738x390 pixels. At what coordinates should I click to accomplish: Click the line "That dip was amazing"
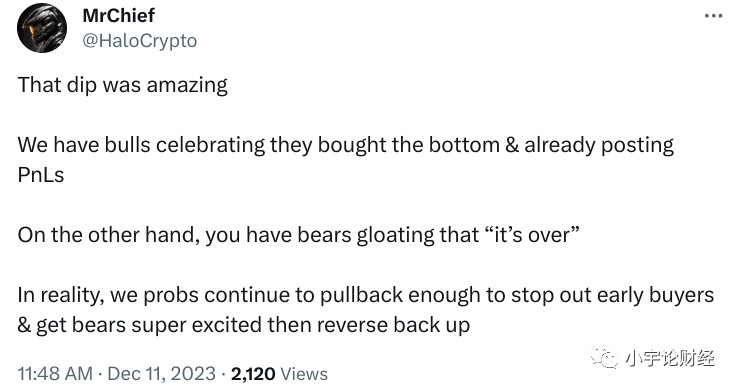[x=122, y=86]
